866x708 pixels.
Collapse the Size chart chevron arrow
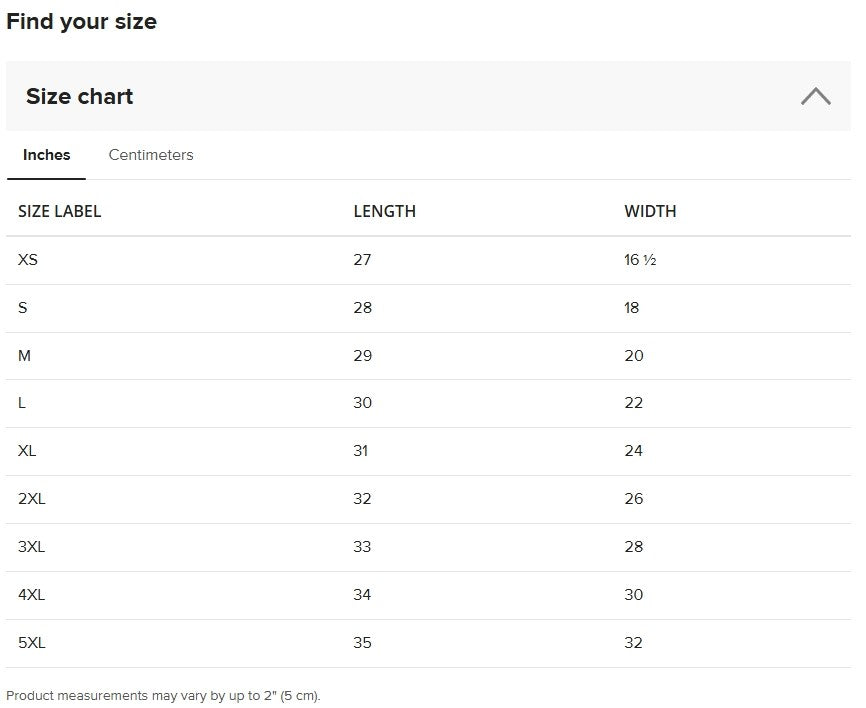[x=816, y=96]
